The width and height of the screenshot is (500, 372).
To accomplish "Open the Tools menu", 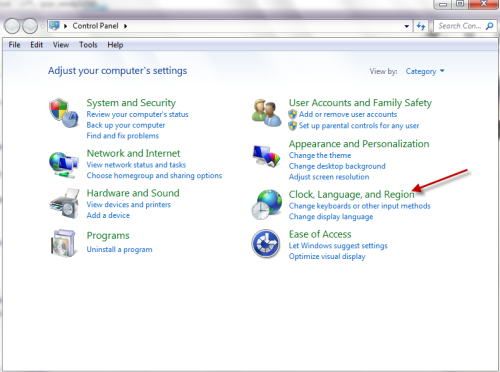I will 88,45.
